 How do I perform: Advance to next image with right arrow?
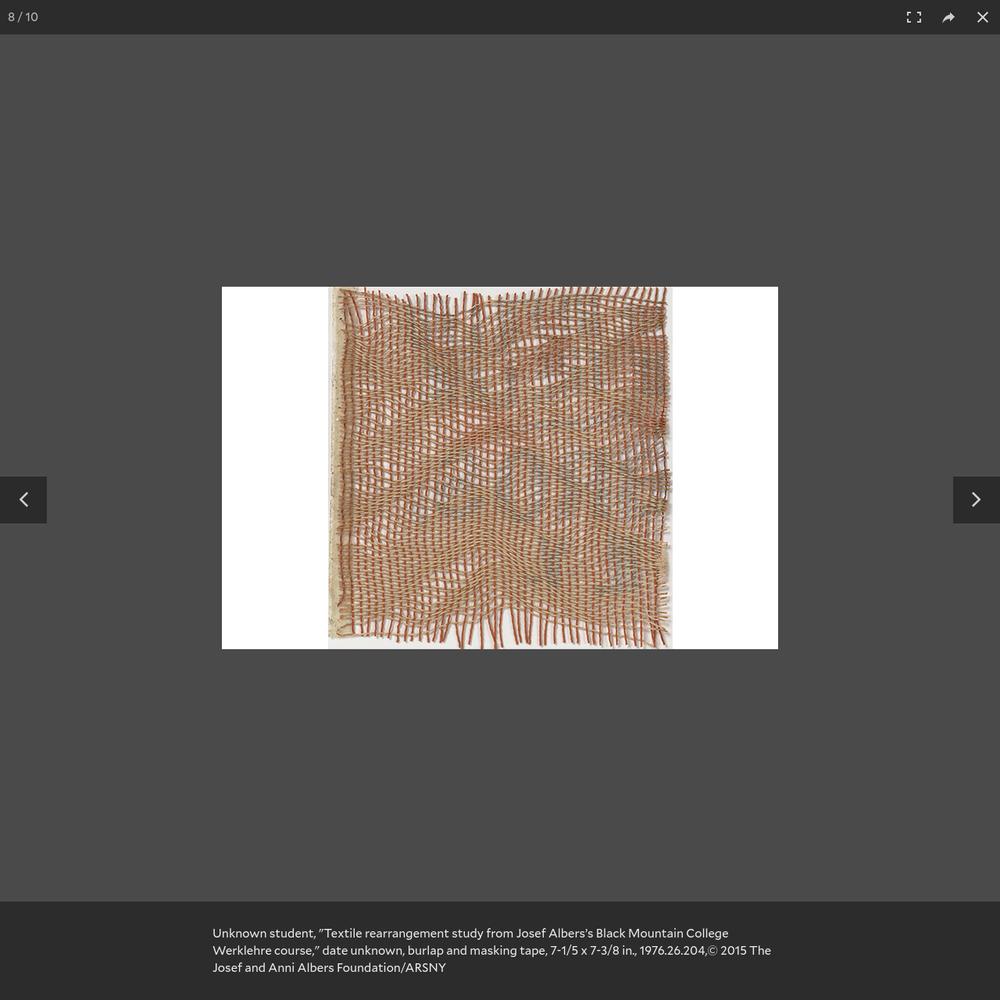(x=976, y=500)
